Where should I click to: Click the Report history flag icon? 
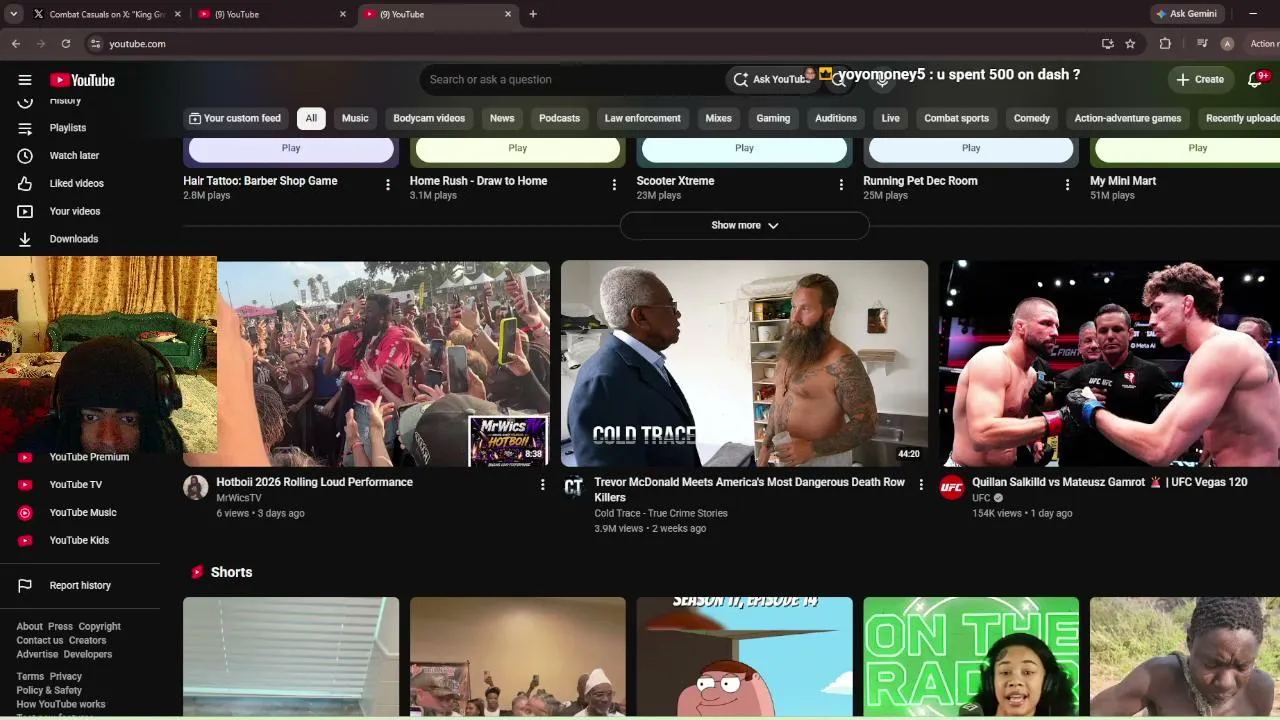click(x=25, y=586)
